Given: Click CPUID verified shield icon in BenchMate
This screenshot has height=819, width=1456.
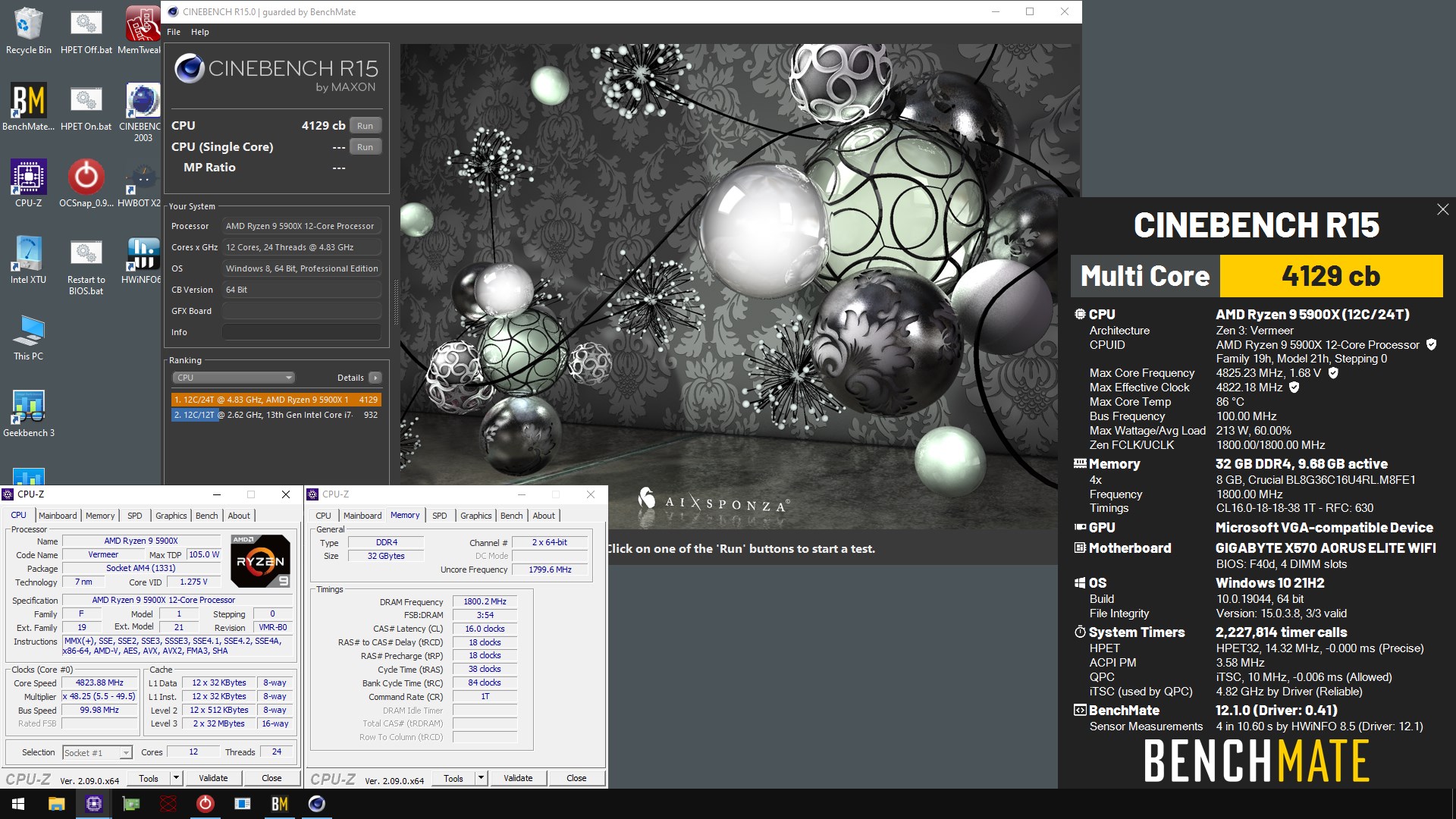Looking at the screenshot, I should pos(1431,344).
